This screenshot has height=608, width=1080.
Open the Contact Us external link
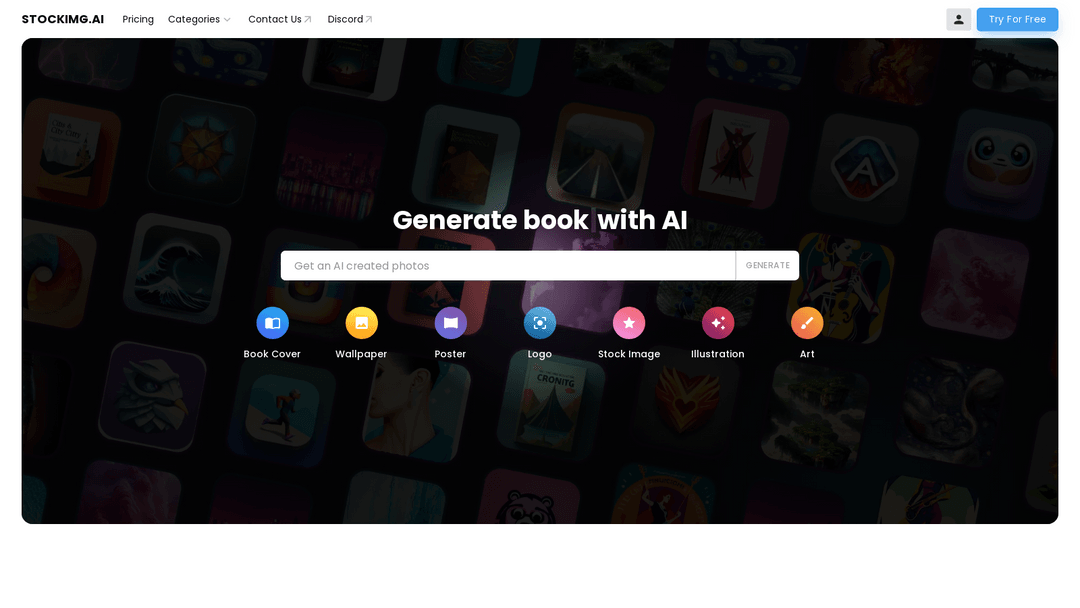pyautogui.click(x=280, y=19)
